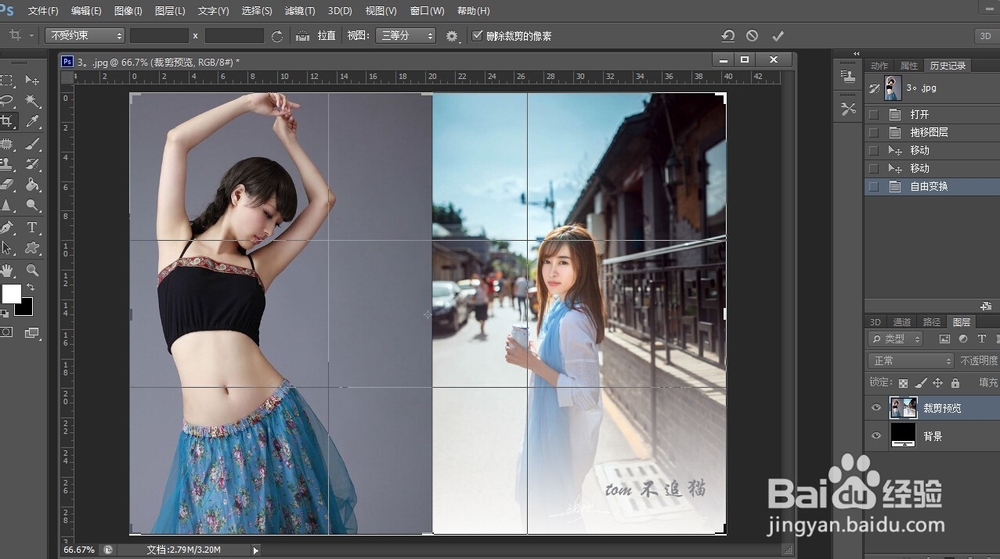
Task: Lock all padlock icon
Action: [955, 383]
